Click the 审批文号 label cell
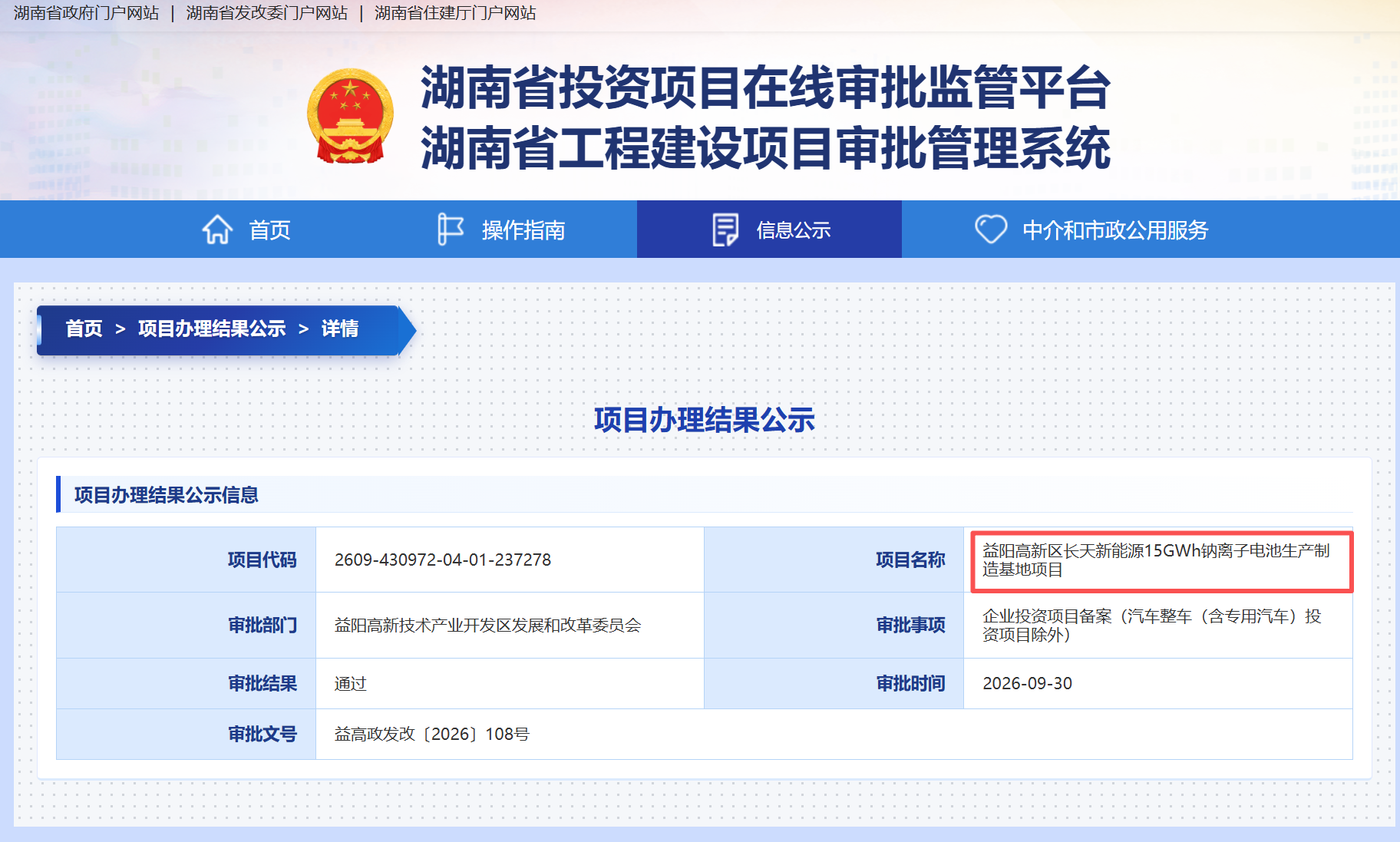Viewport: 1400px width, 842px height. pos(187,734)
